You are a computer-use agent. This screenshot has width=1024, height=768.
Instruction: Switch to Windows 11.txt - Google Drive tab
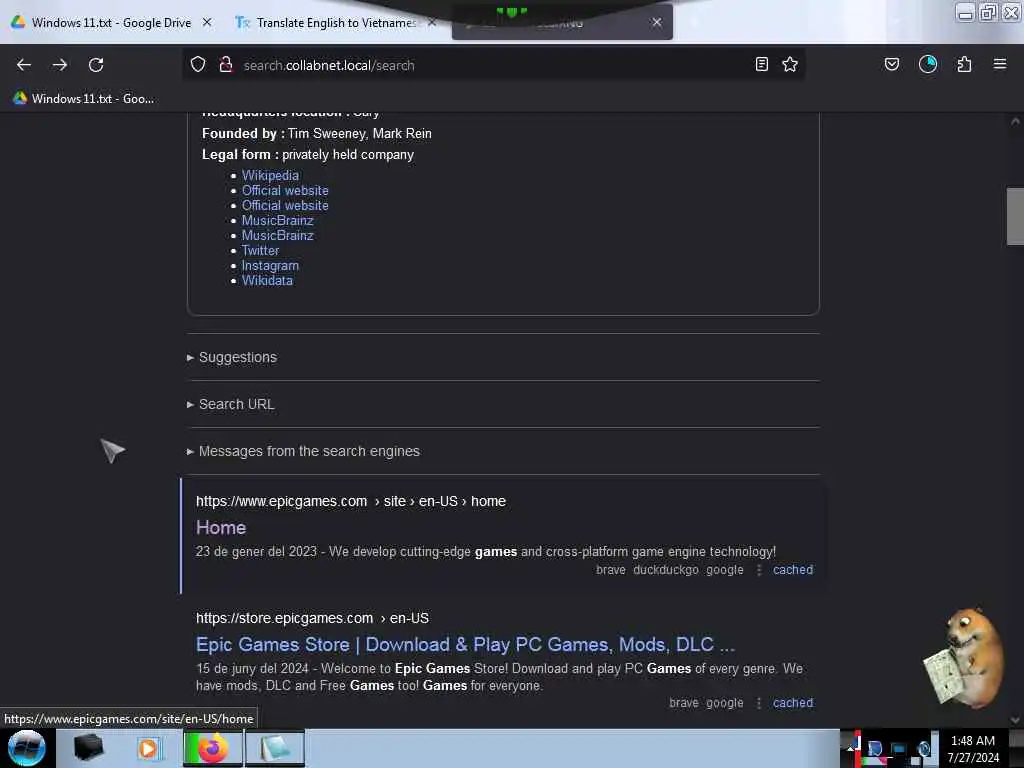tap(111, 22)
